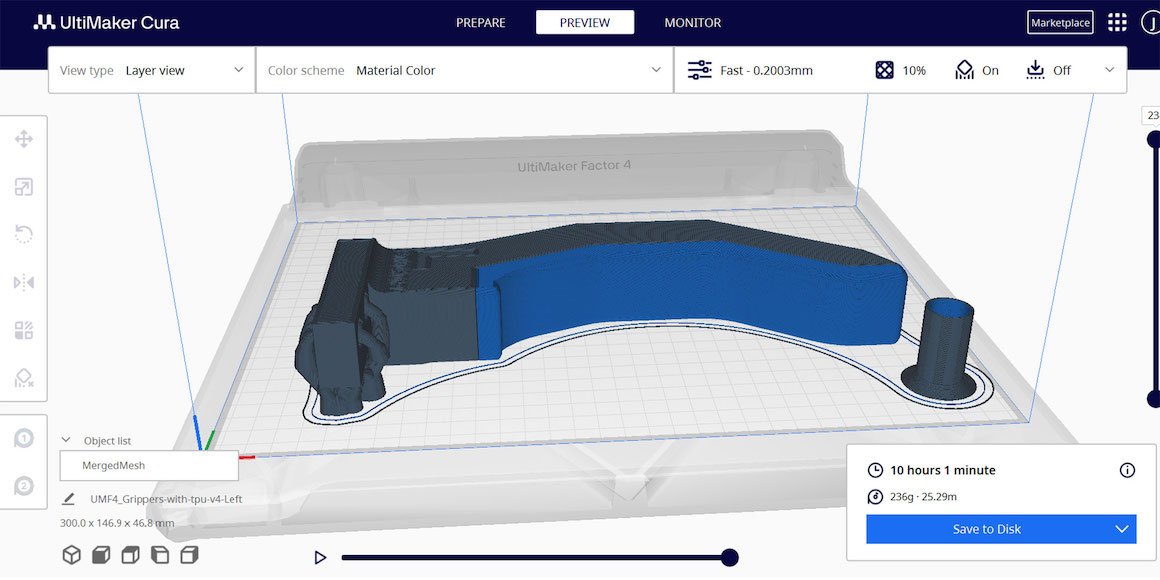Open the View type dropdown
Viewport: 1160px width, 580px height.
[x=152, y=70]
